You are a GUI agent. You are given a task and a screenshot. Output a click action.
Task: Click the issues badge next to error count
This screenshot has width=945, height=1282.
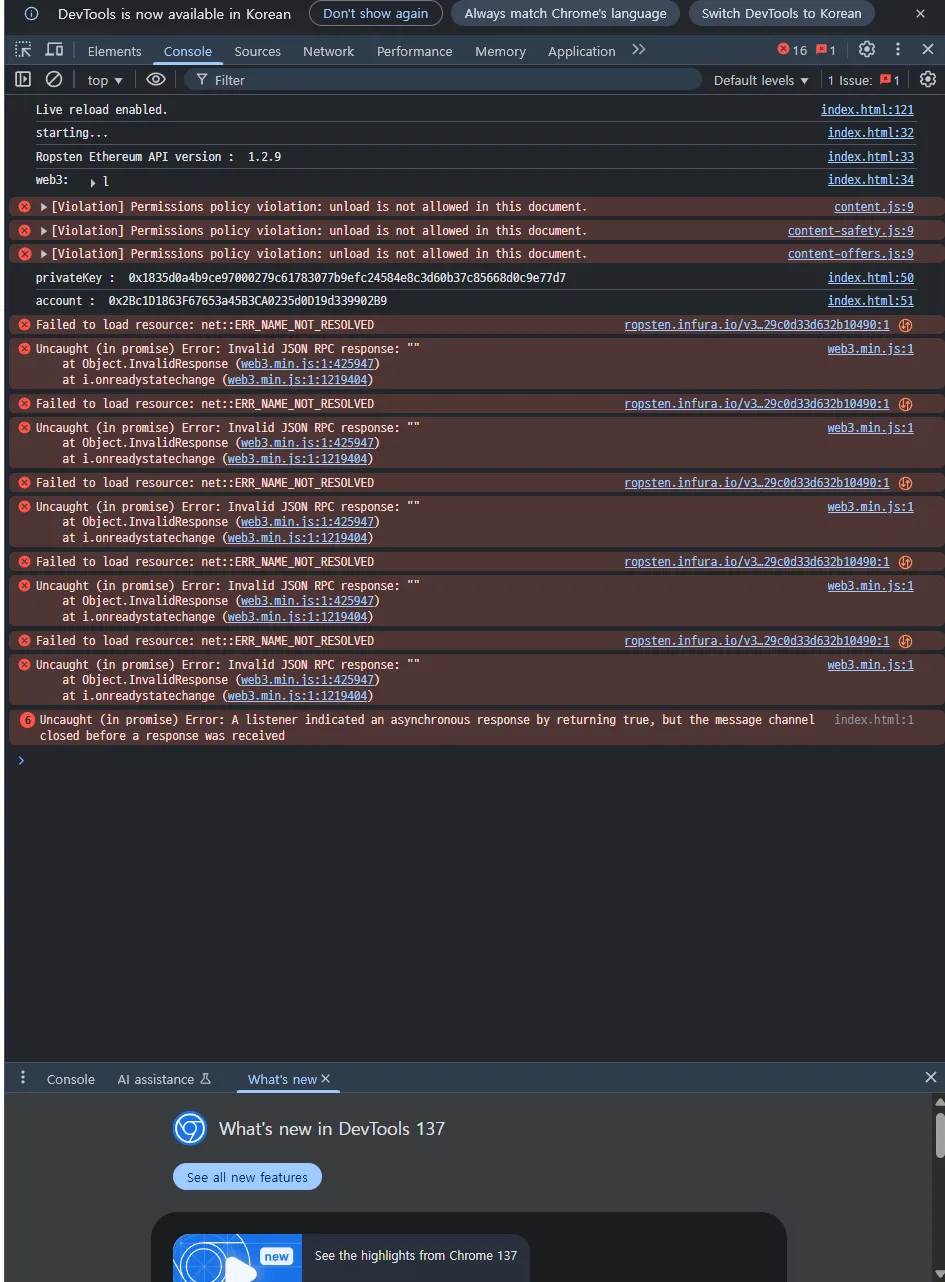point(826,50)
